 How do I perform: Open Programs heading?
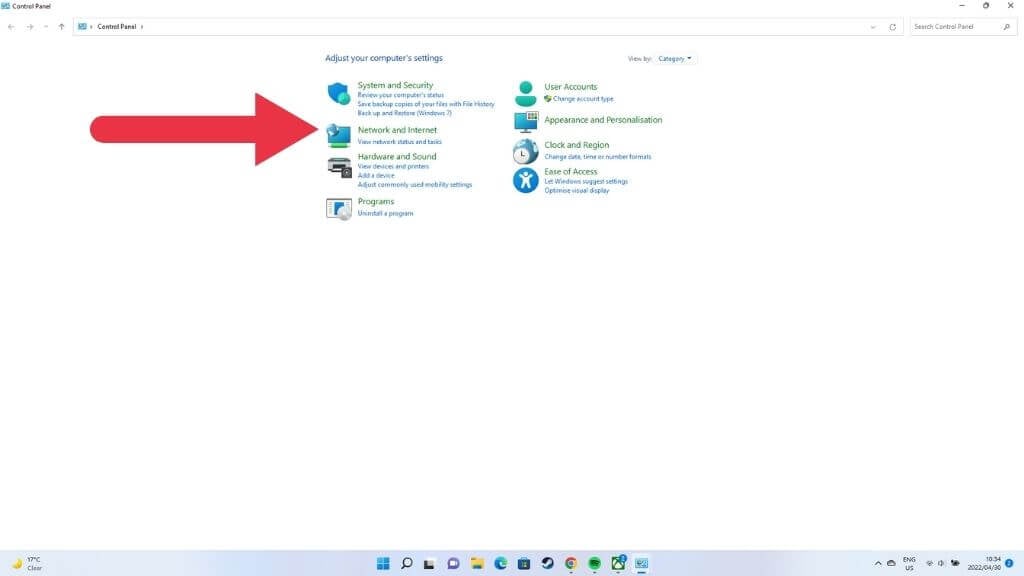376,202
